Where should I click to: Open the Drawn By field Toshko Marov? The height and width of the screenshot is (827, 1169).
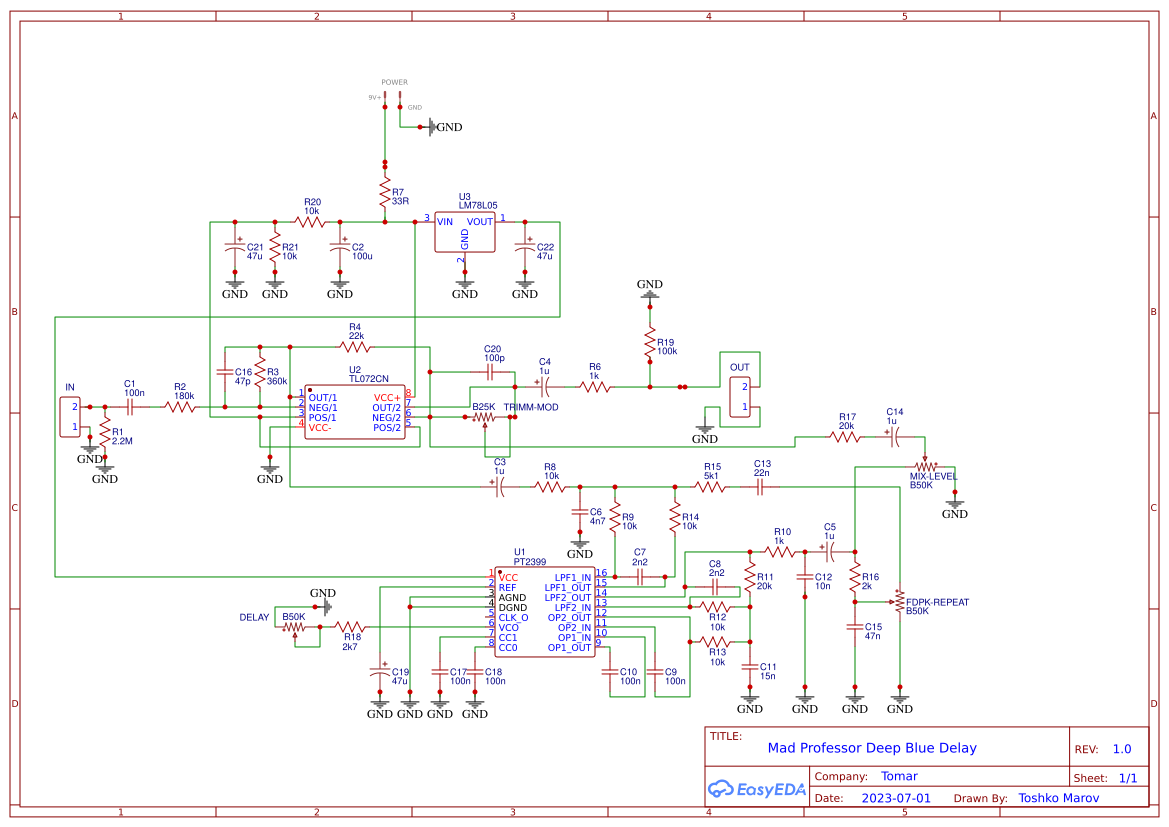tap(1058, 798)
